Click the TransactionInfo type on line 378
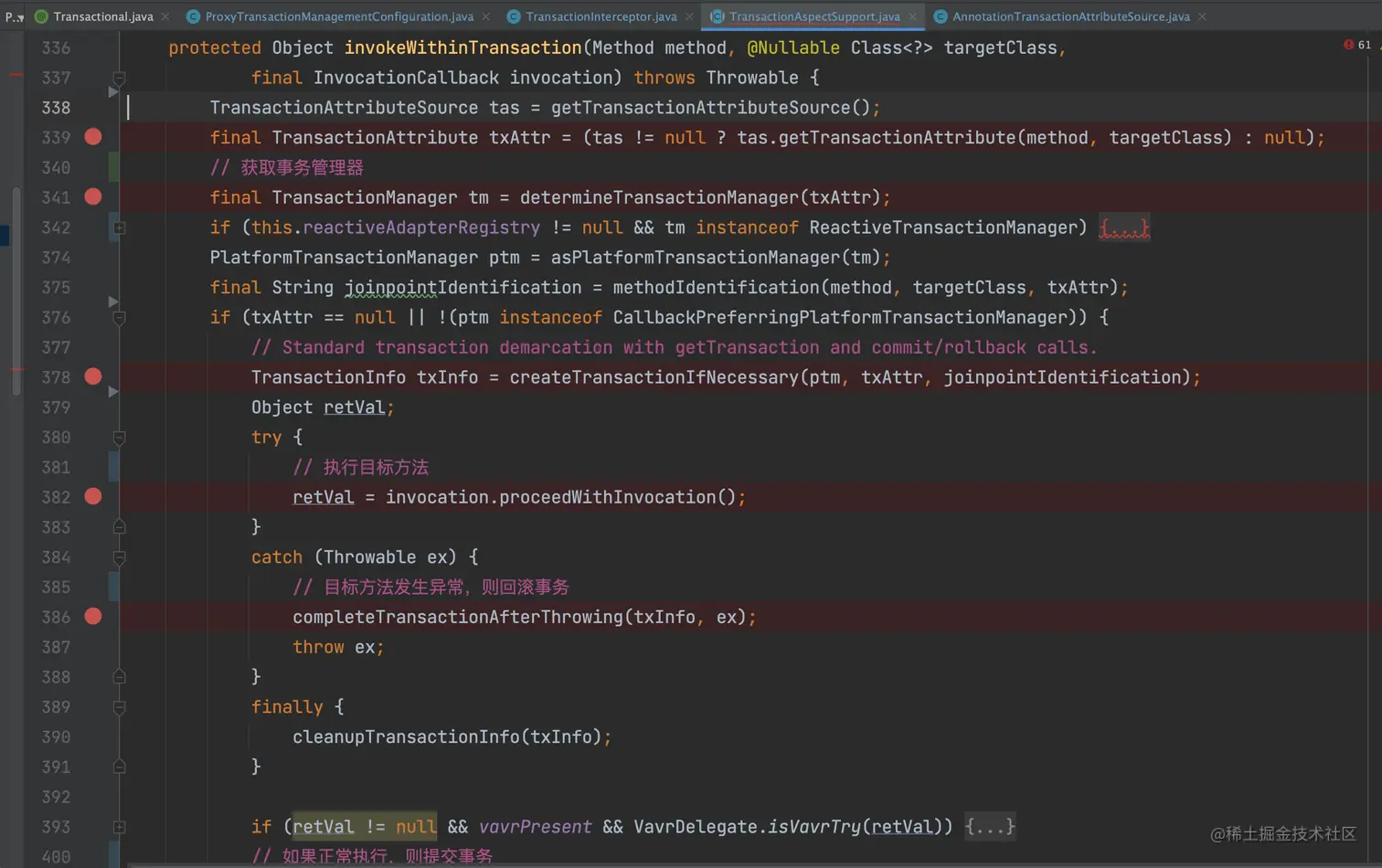1382x868 pixels. (328, 377)
